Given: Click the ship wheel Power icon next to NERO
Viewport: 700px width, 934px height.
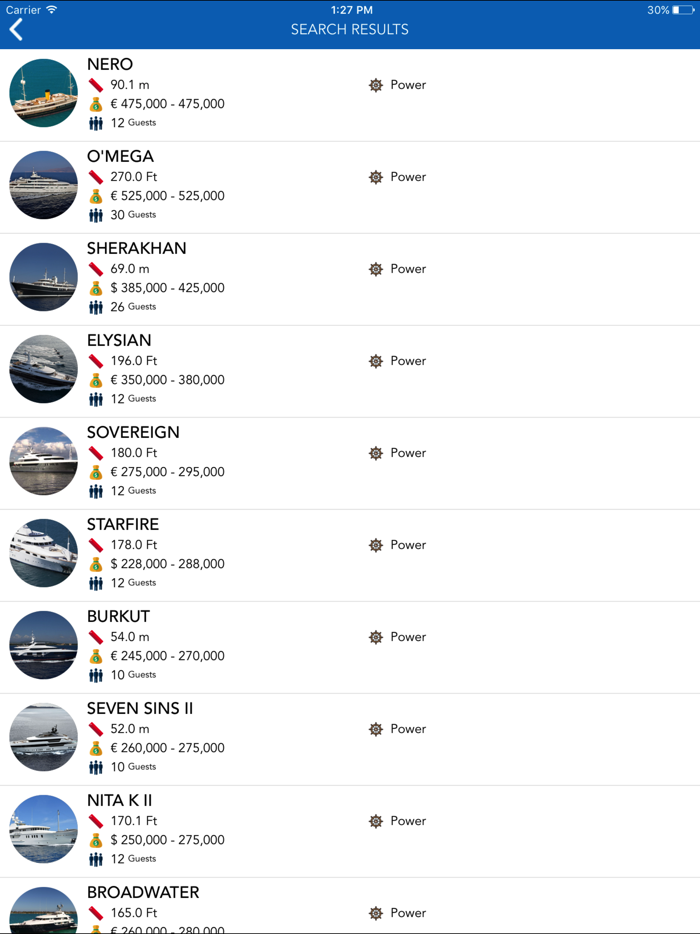Looking at the screenshot, I should coord(377,85).
